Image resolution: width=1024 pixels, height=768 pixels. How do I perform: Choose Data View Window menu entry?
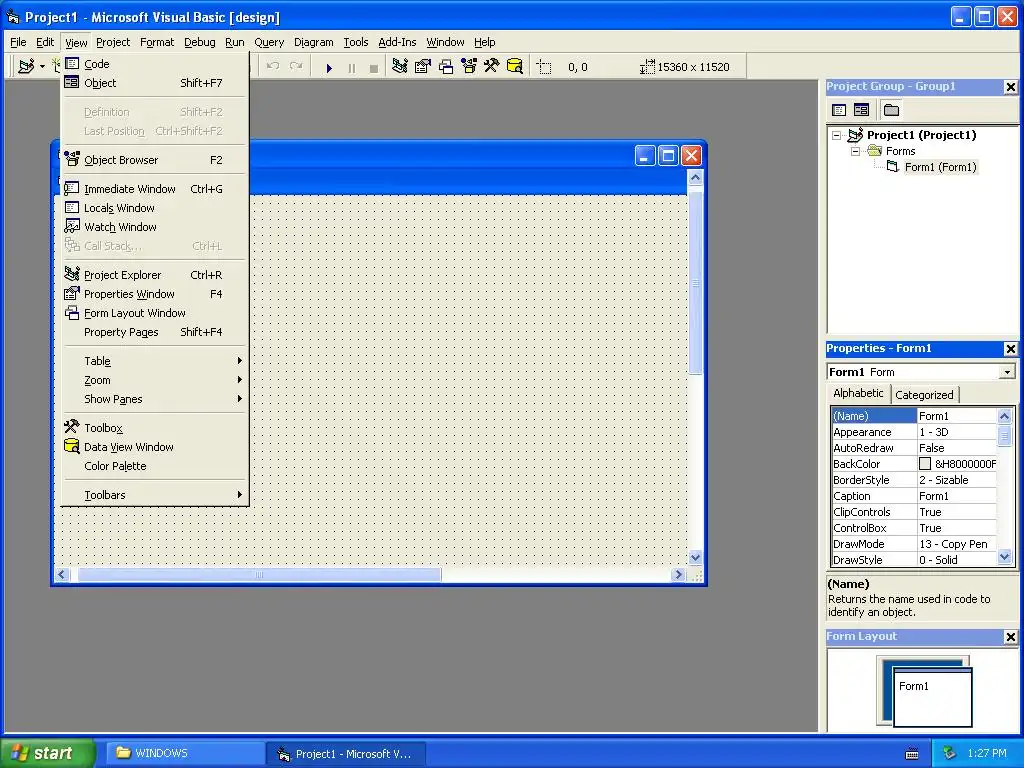pyautogui.click(x=154, y=447)
